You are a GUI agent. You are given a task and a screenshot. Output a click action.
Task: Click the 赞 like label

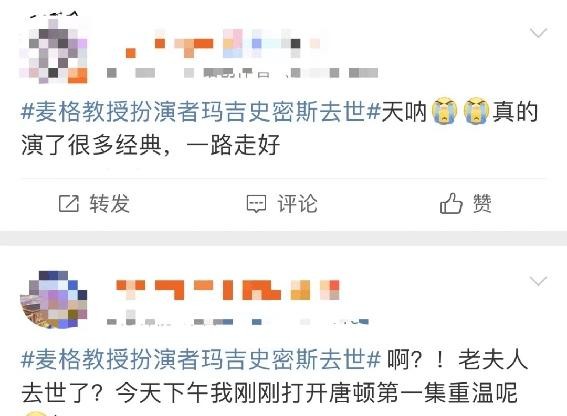(482, 203)
